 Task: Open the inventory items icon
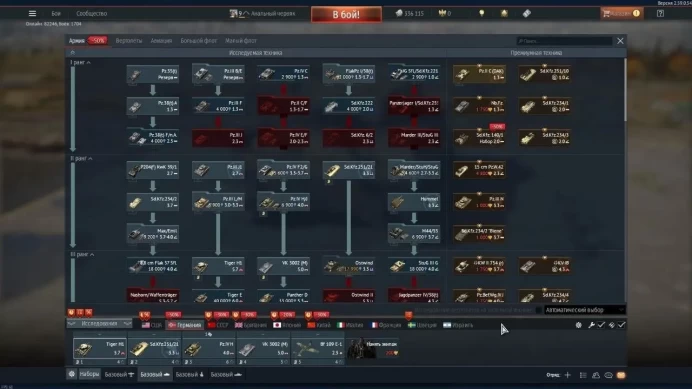(527, 13)
